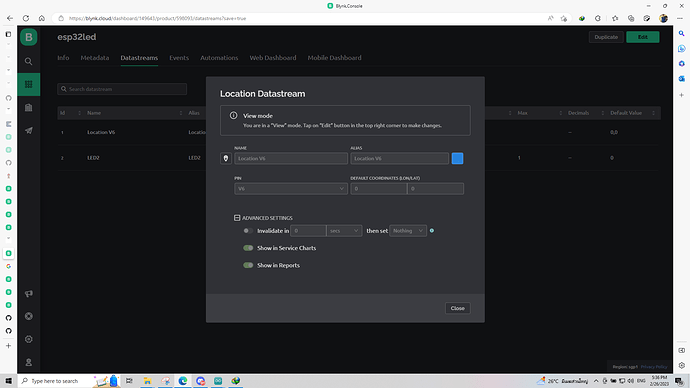Switch to the Metadata tab
The height and width of the screenshot is (388, 690).
(x=95, y=58)
